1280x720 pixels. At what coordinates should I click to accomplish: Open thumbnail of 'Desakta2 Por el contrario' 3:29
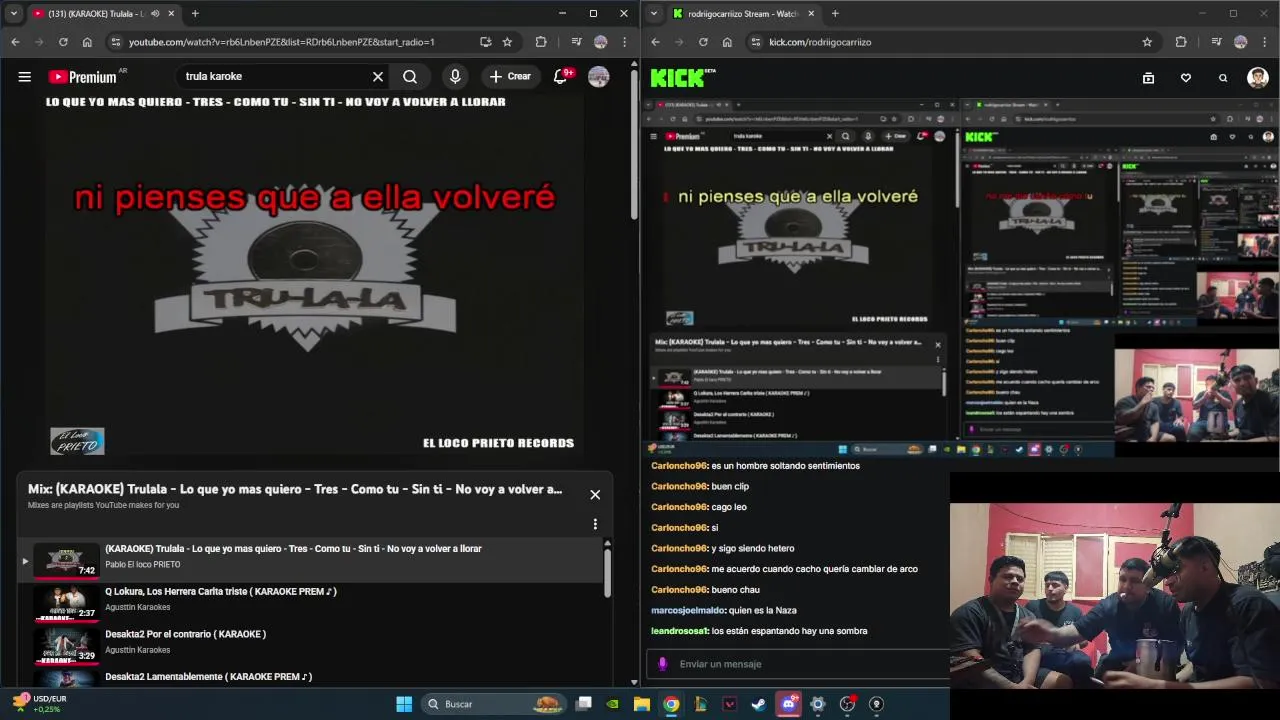[x=66, y=645]
